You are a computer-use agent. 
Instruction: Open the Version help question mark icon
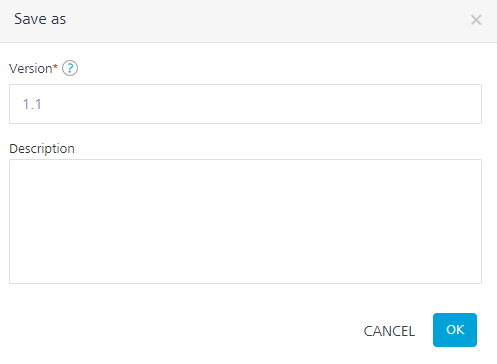(x=70, y=68)
